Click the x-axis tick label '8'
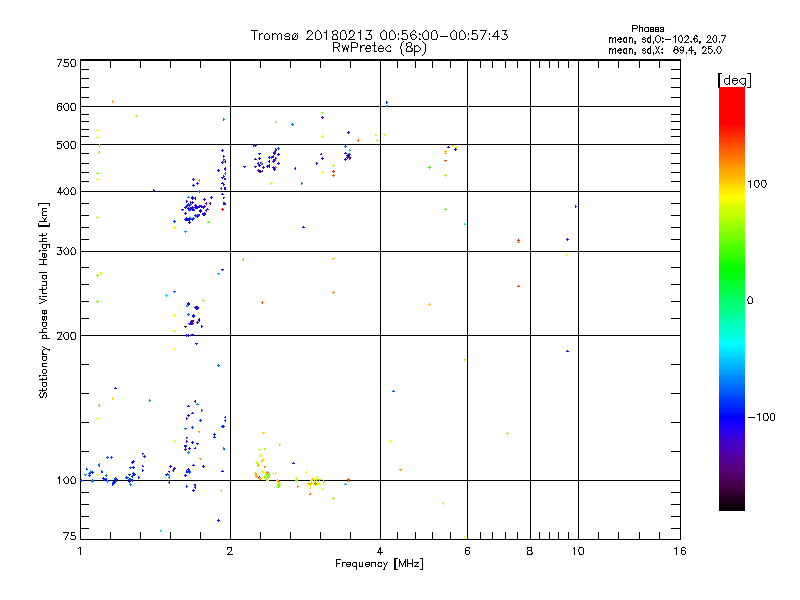 (x=530, y=551)
